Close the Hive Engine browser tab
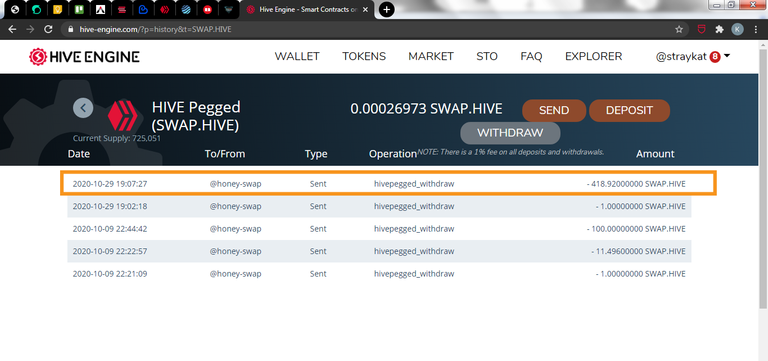Screen dimensions: 768x361 click(x=365, y=9)
